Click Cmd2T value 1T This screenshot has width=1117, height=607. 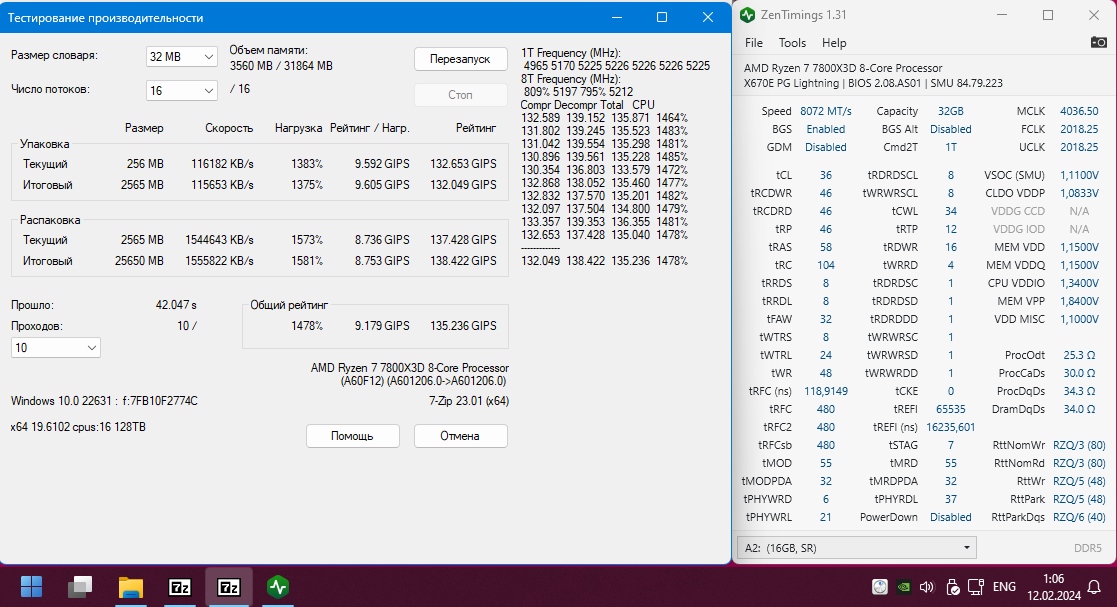[950, 147]
